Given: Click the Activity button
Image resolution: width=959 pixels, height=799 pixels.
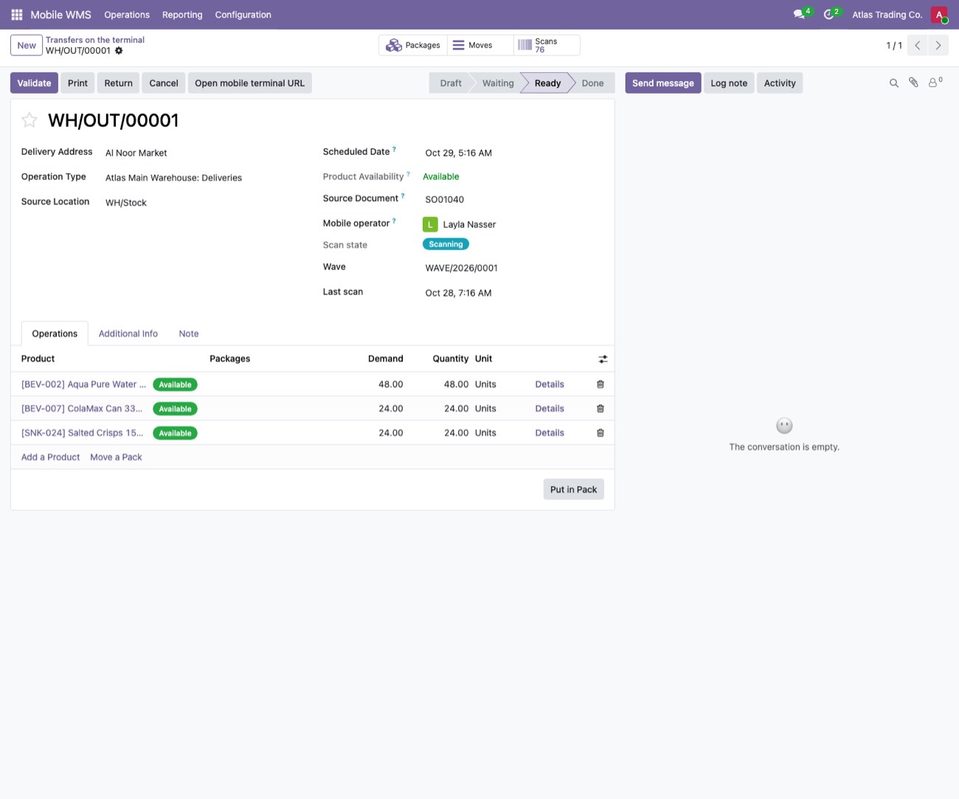Looking at the screenshot, I should [x=780, y=83].
